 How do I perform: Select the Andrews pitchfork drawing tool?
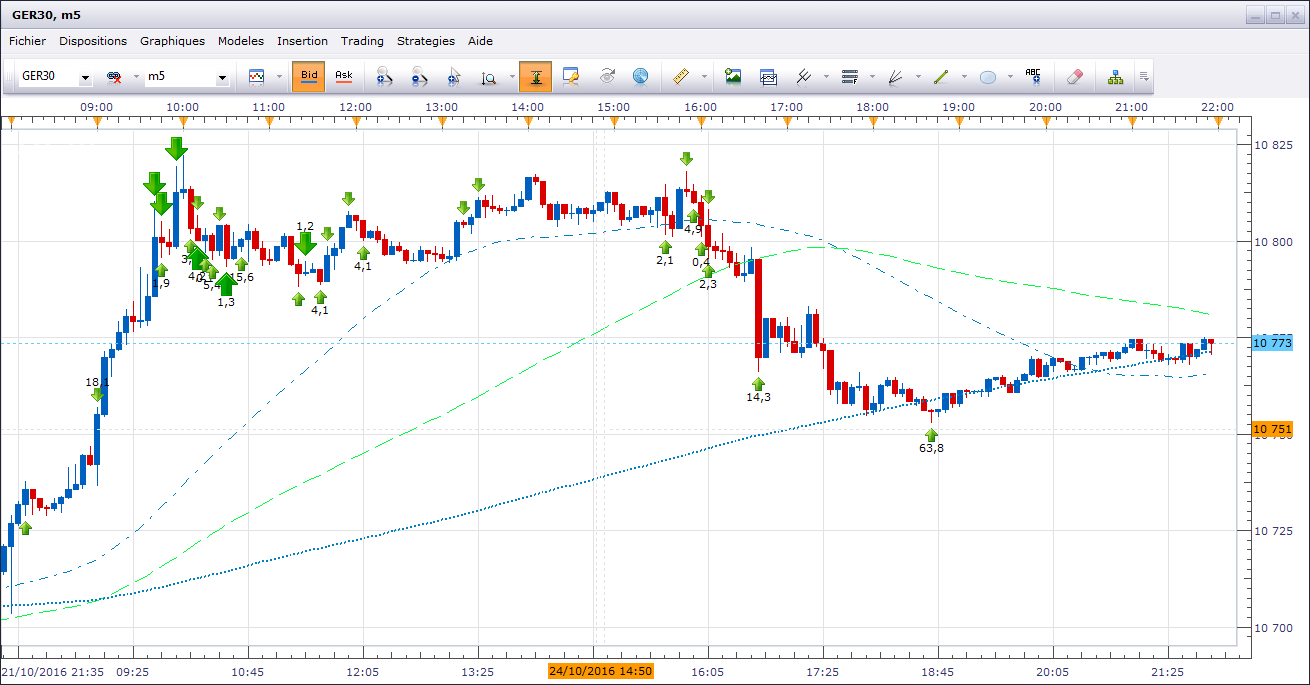[803, 76]
